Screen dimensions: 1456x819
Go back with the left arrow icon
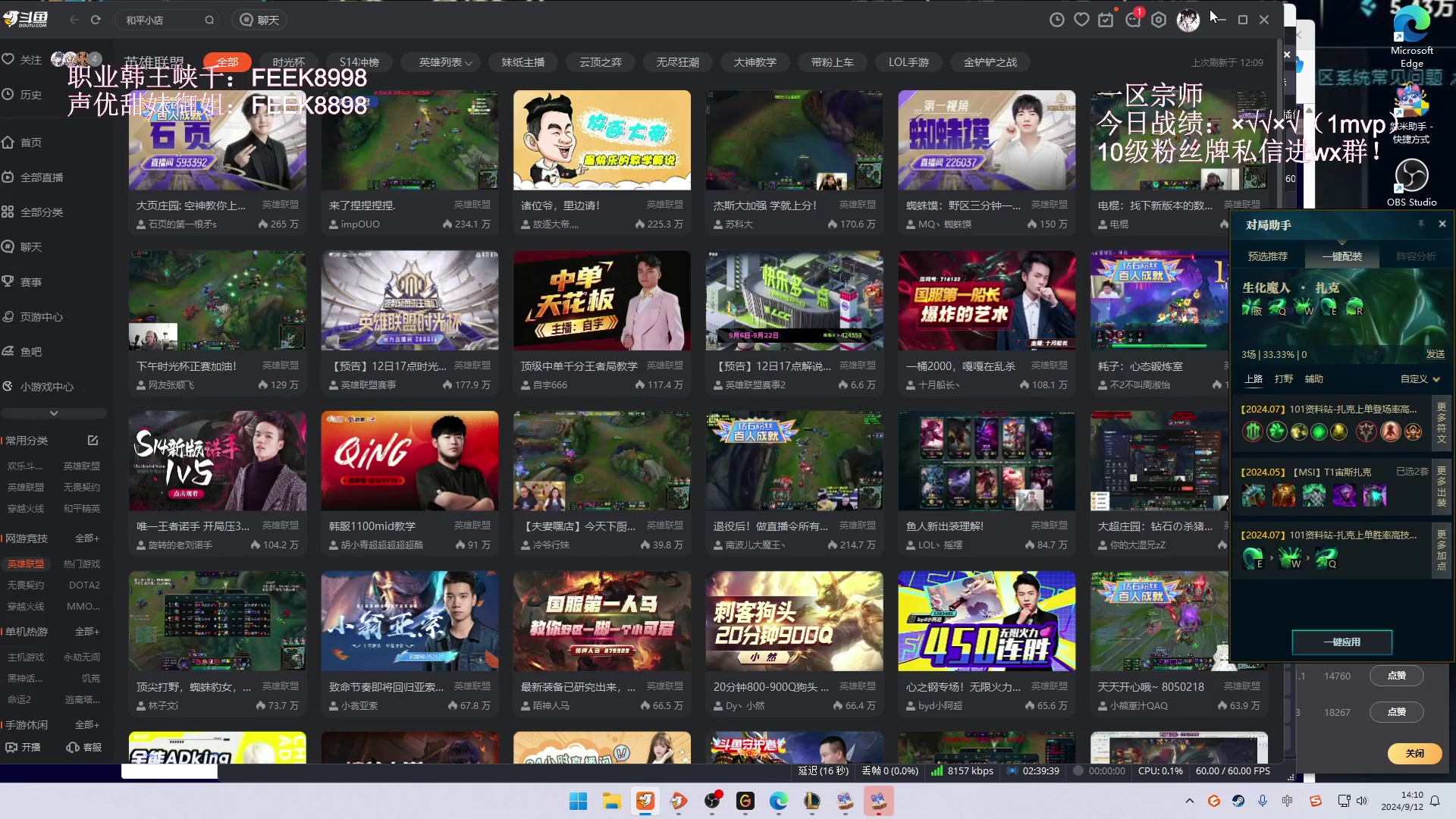click(x=74, y=20)
